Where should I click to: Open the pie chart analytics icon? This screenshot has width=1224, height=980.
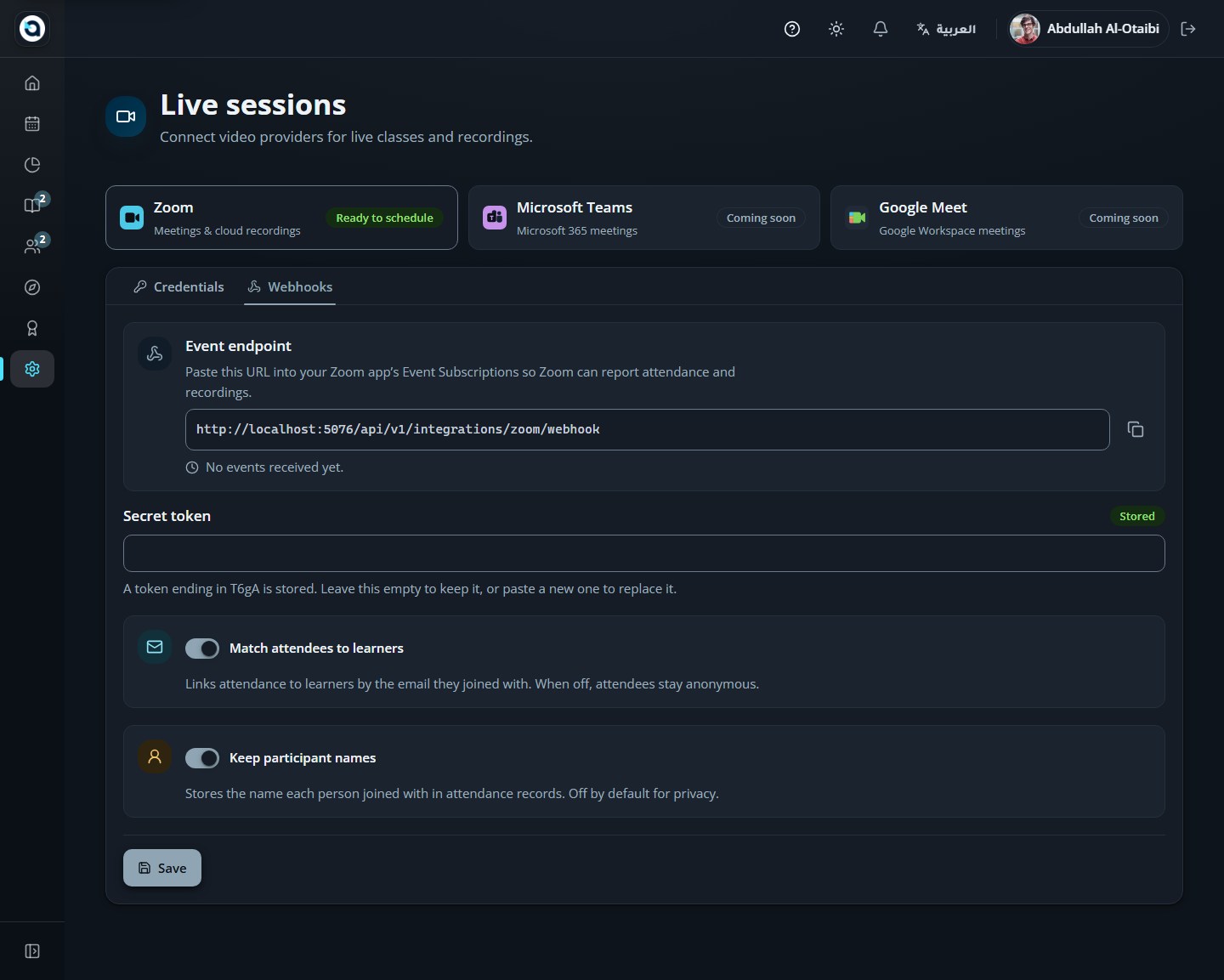[32, 165]
